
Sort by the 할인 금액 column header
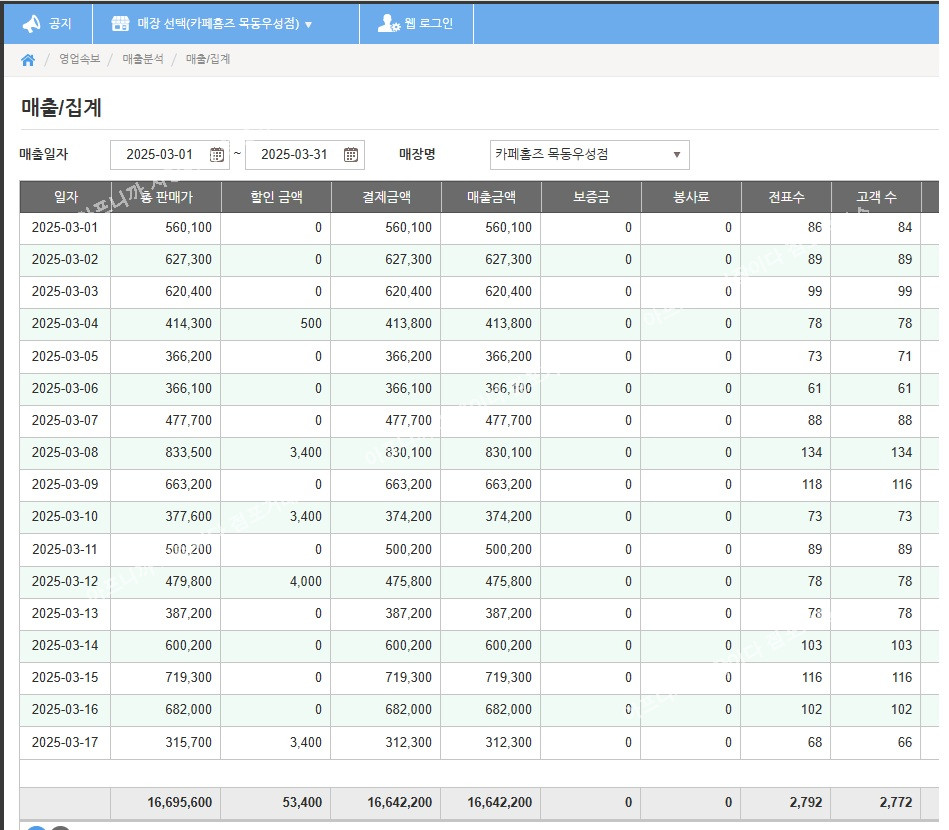point(275,197)
